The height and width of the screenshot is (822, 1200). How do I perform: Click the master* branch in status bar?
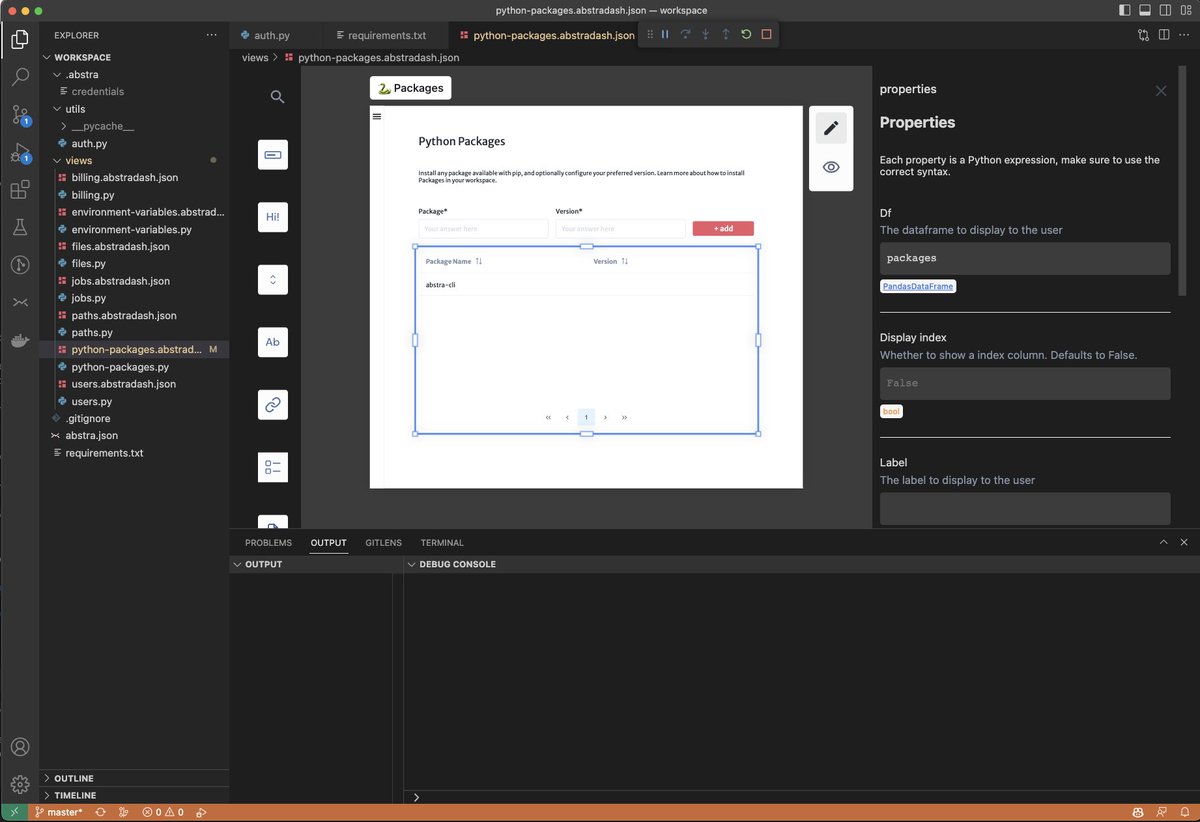tap(59, 812)
